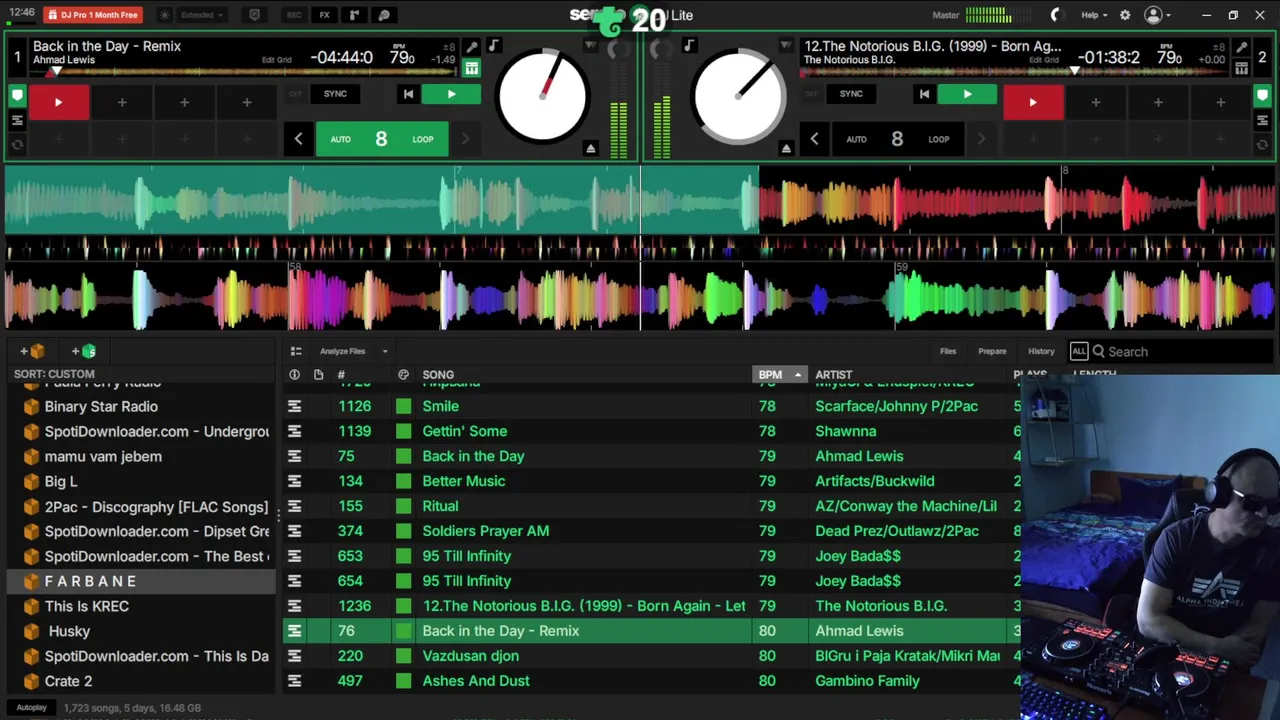1280x720 pixels.
Task: Jump deck 2 to track start
Action: pos(924,94)
